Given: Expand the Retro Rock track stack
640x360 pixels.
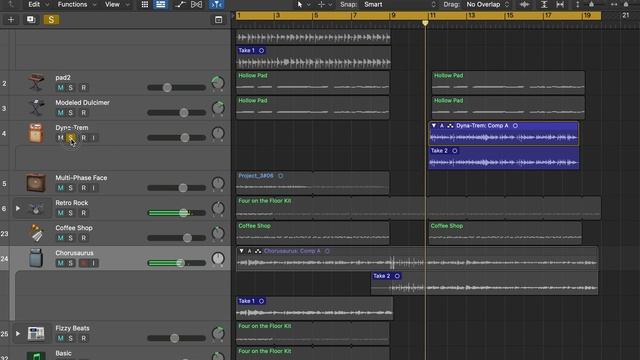Looking at the screenshot, I should point(18,208).
